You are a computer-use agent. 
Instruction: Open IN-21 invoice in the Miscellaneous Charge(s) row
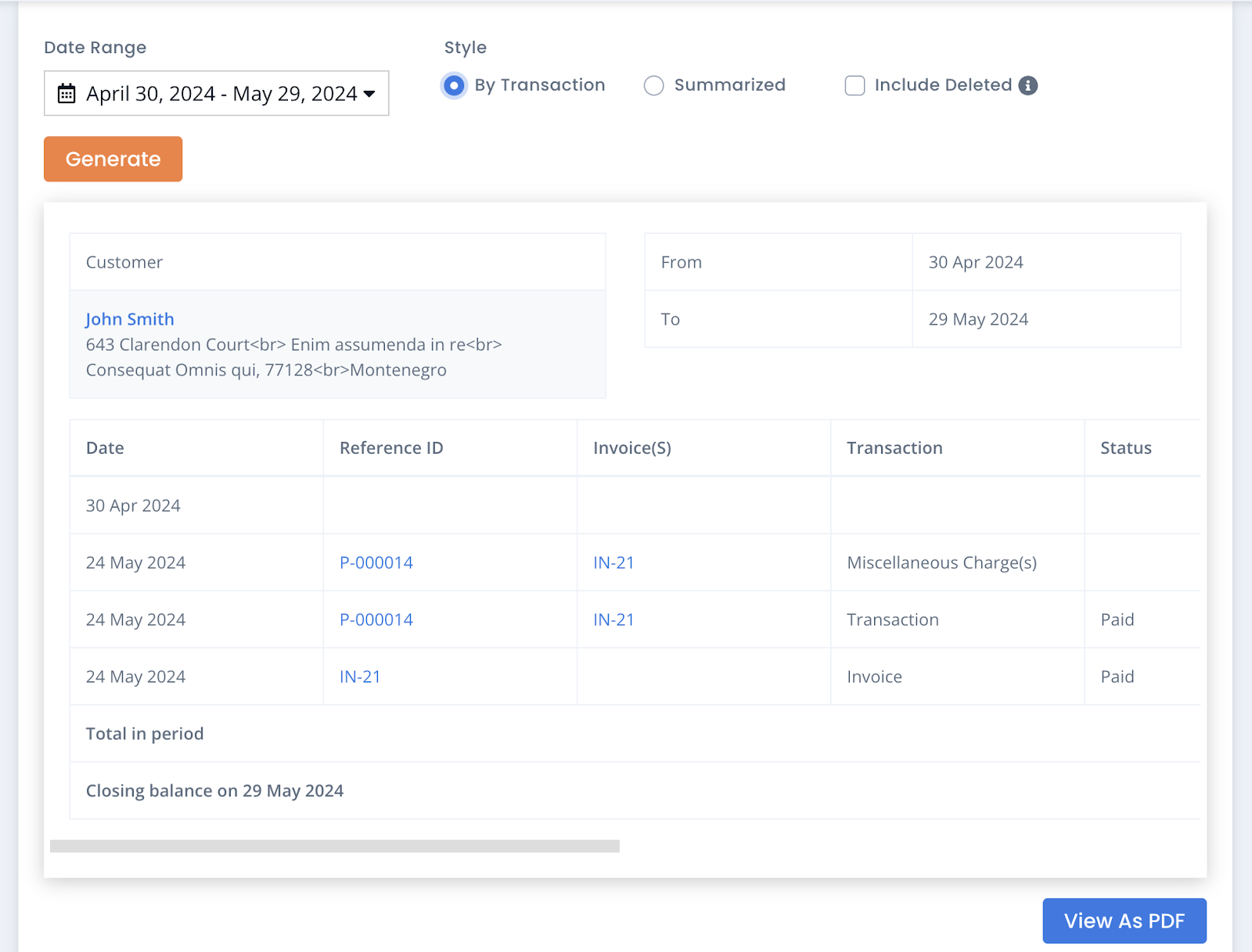tap(613, 562)
